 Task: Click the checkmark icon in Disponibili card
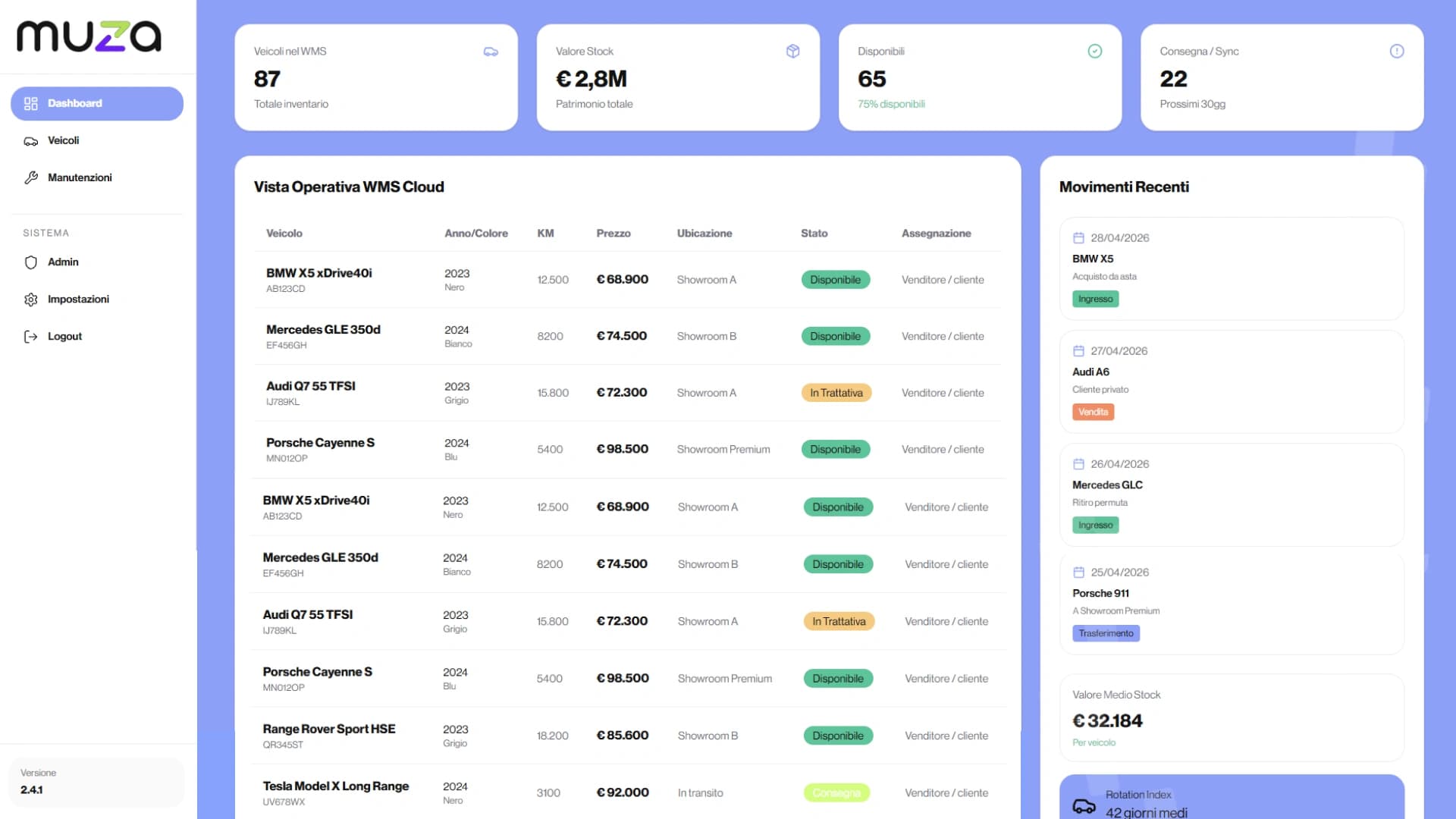click(1094, 52)
